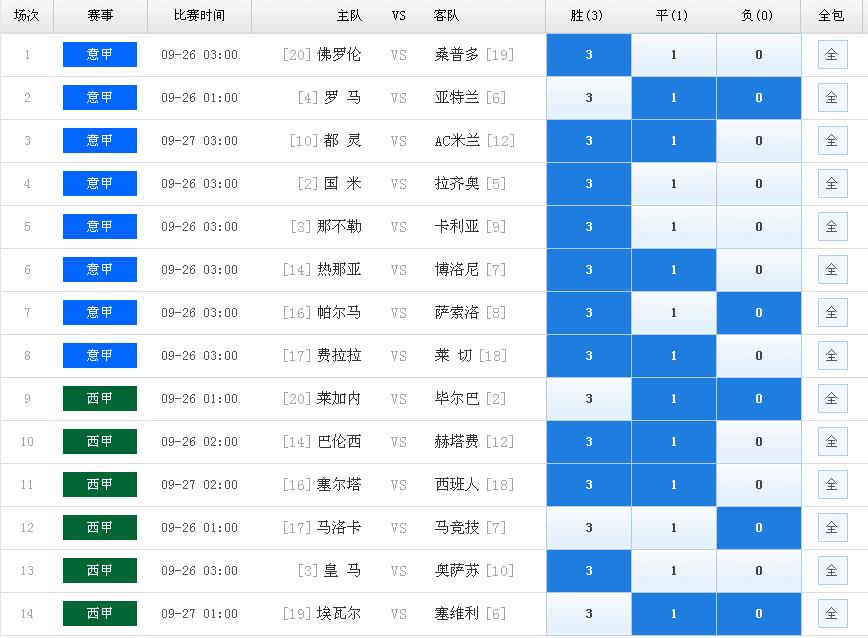Deselect loss (0) for 罗马 vs 亚特兰
This screenshot has height=638, width=868.
[758, 98]
